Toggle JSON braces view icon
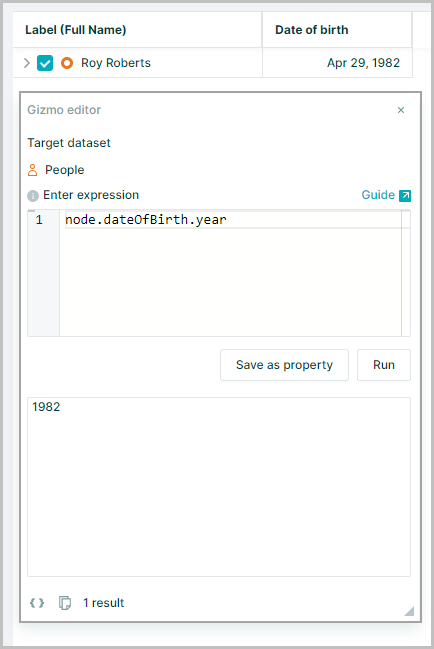 [x=37, y=603]
